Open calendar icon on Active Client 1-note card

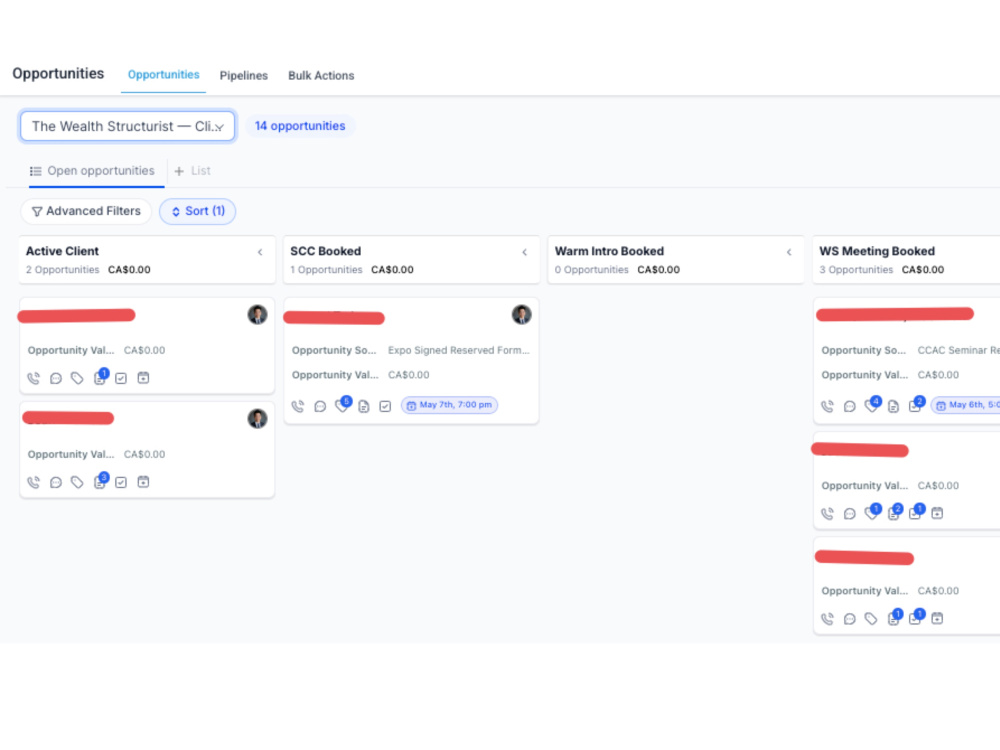143,378
